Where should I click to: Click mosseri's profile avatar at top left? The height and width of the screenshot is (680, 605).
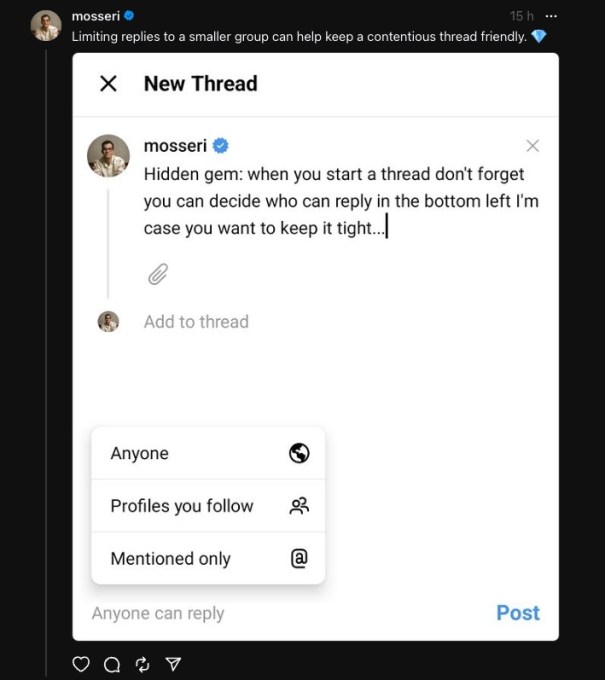click(46, 26)
